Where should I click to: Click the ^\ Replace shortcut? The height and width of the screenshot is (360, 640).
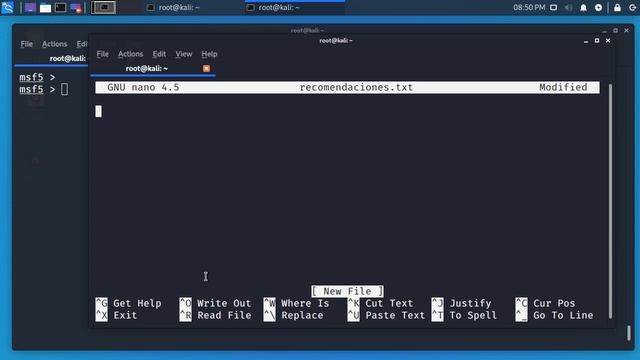coord(293,315)
